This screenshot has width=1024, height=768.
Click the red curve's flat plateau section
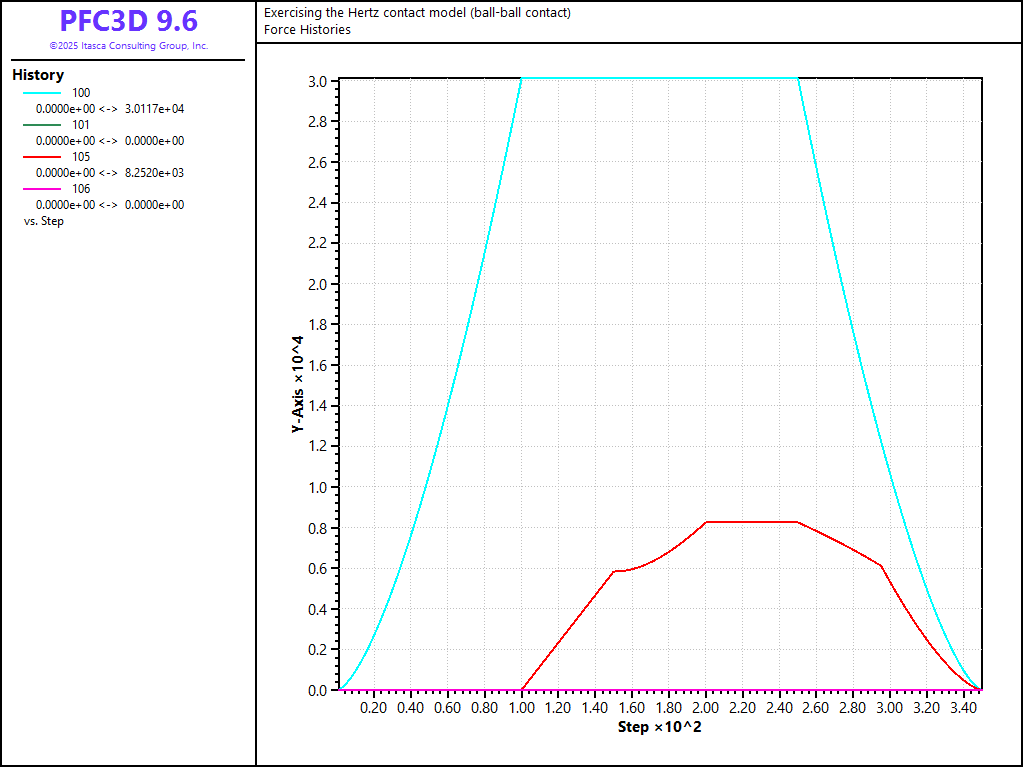pyautogui.click(x=751, y=522)
